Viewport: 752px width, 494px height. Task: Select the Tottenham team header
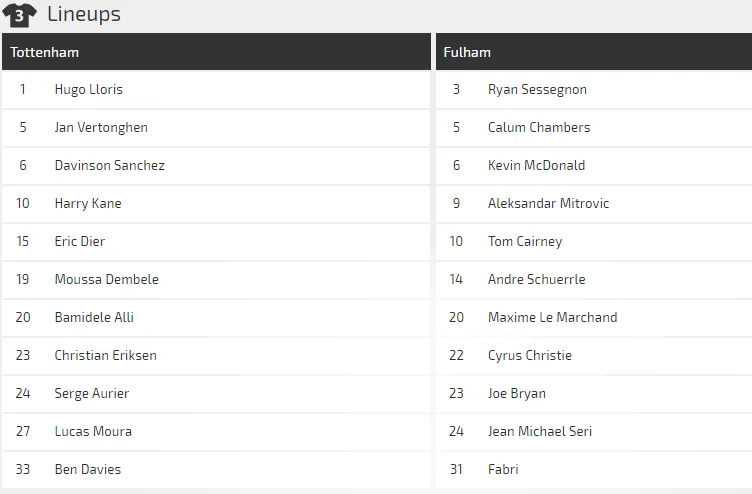[45, 52]
